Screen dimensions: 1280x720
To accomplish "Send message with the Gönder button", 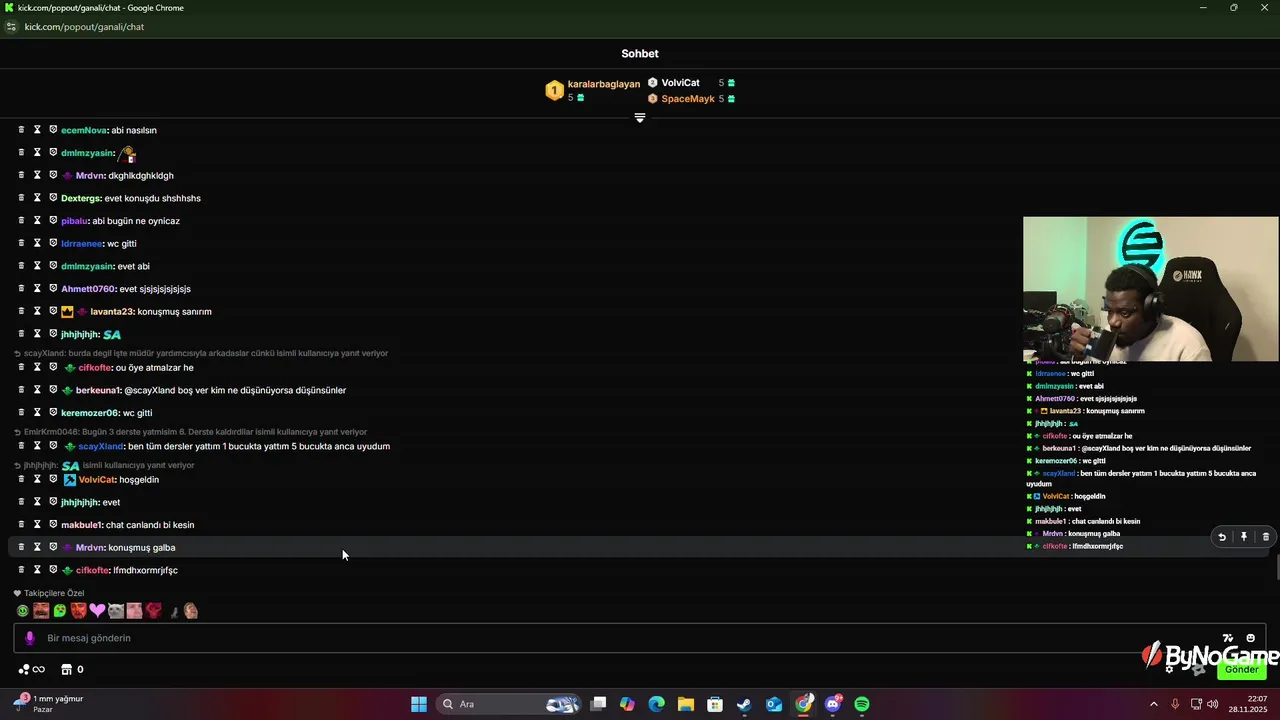I will coord(1242,670).
